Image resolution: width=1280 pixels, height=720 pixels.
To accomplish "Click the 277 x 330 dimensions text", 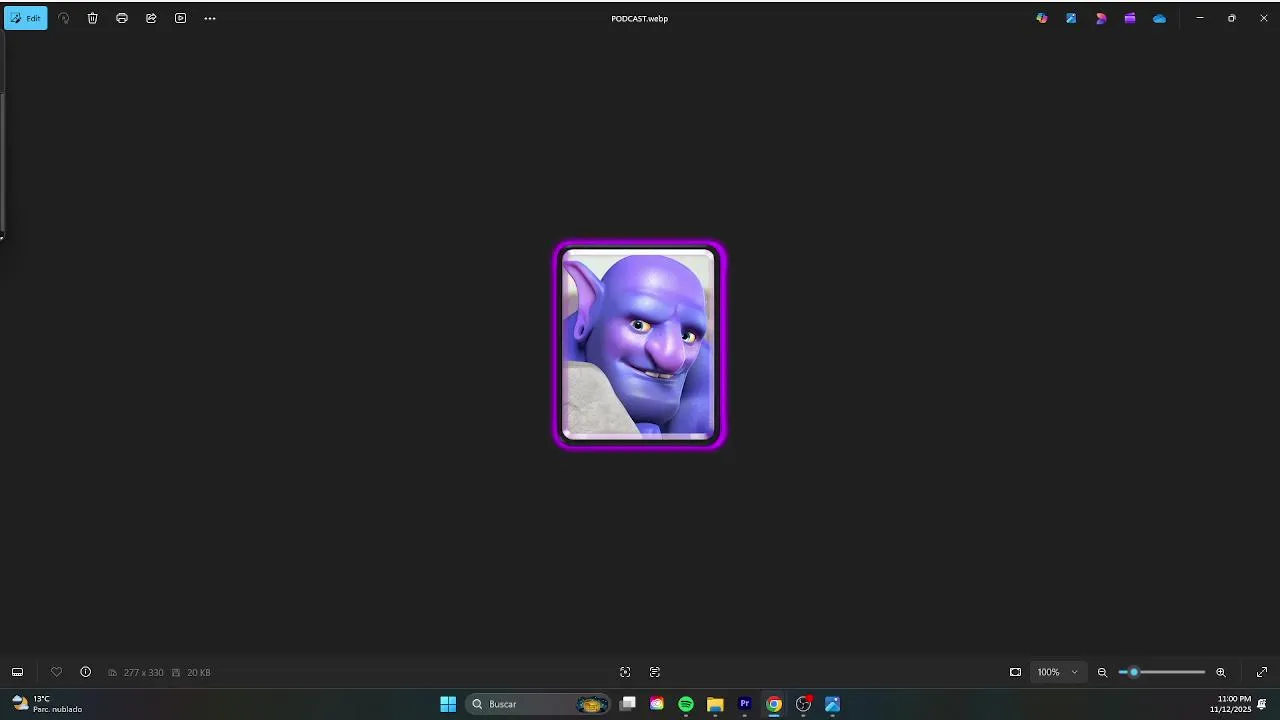I will tap(143, 673).
